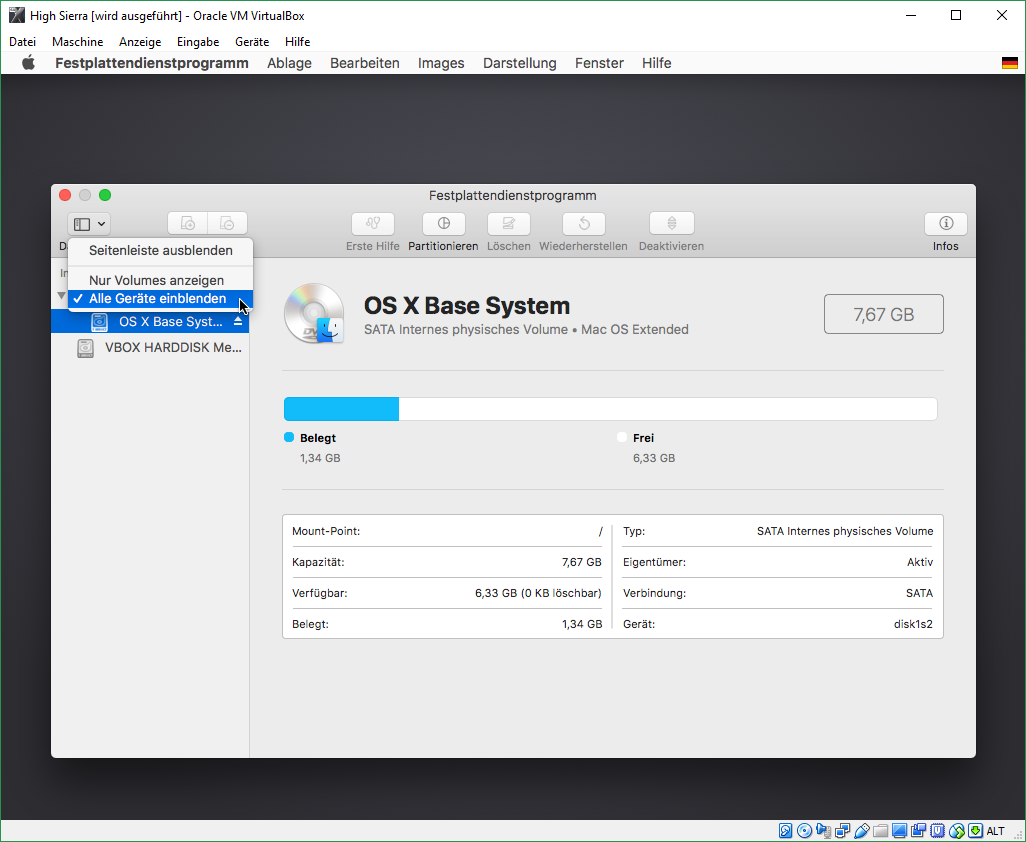This screenshot has width=1026, height=842.
Task: Click the white Frei legend dot
Action: click(622, 437)
